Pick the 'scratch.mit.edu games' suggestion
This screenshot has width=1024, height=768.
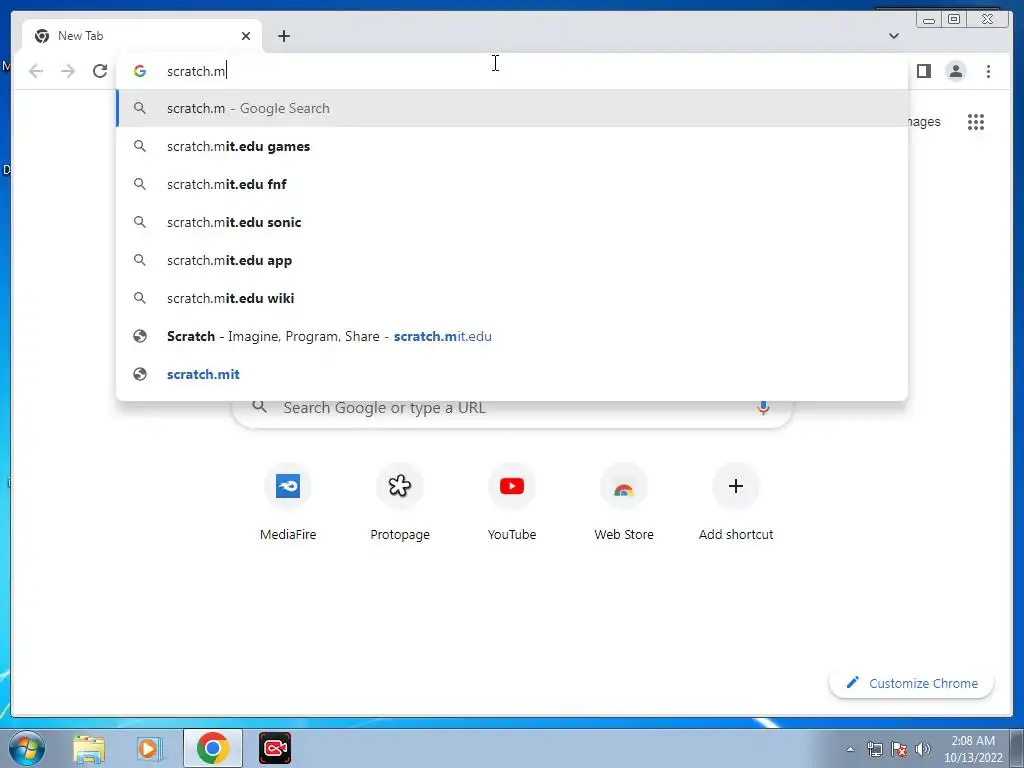coord(511,146)
